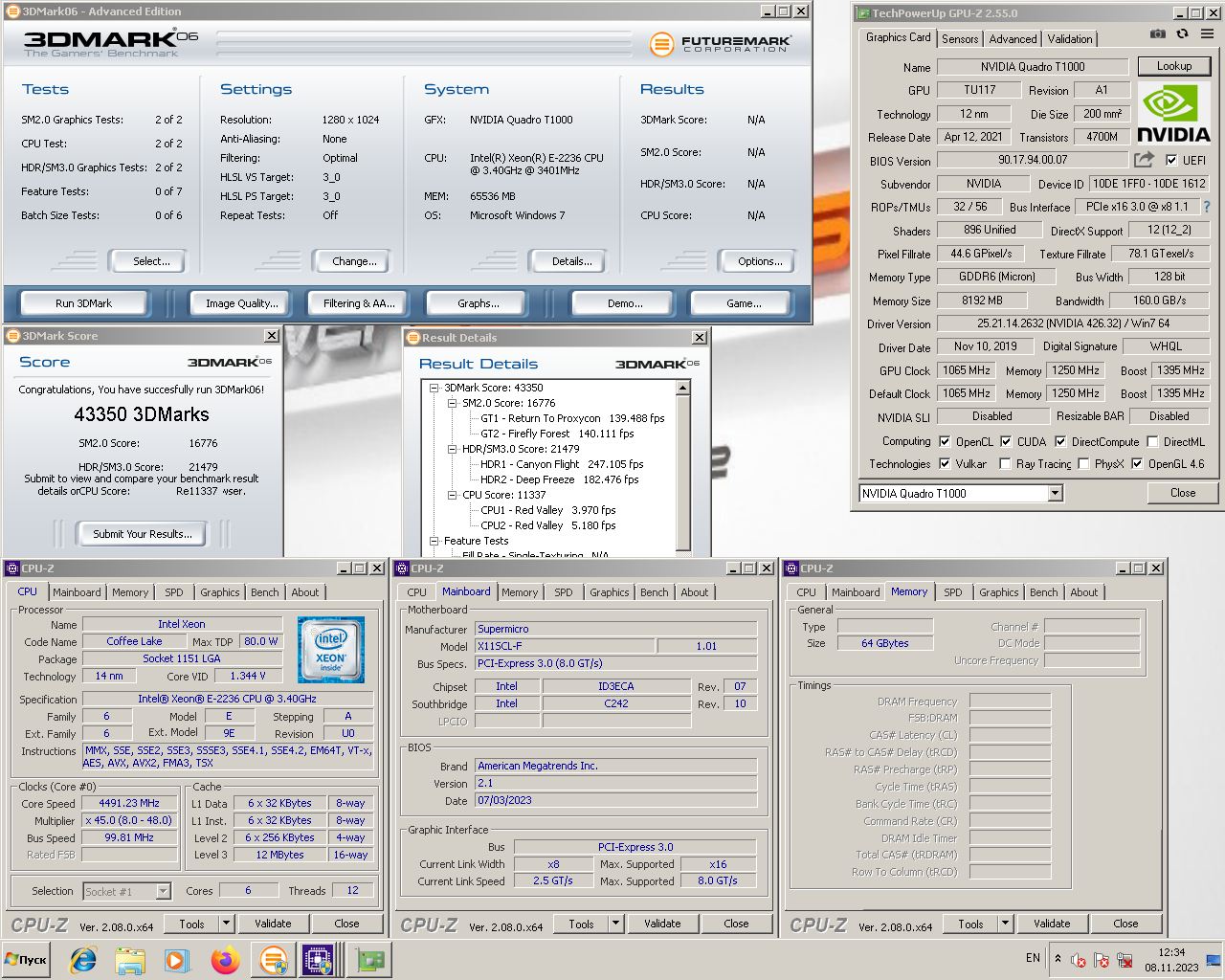Open Firefox from the taskbar

[x=225, y=960]
